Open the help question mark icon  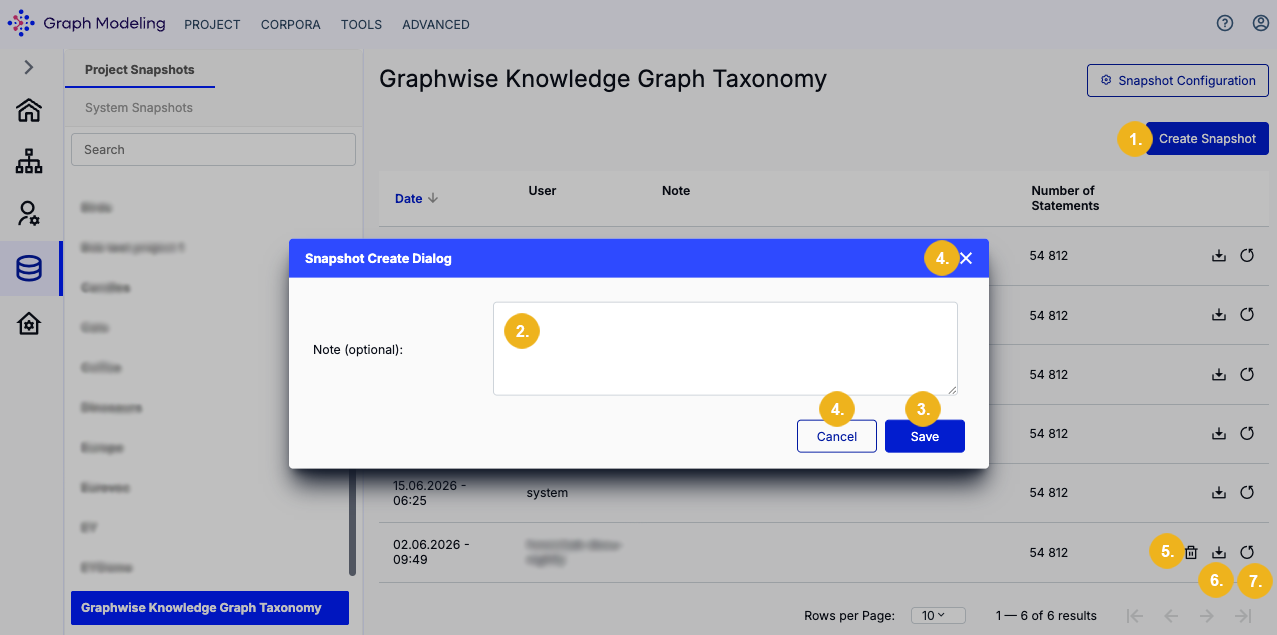click(1225, 24)
